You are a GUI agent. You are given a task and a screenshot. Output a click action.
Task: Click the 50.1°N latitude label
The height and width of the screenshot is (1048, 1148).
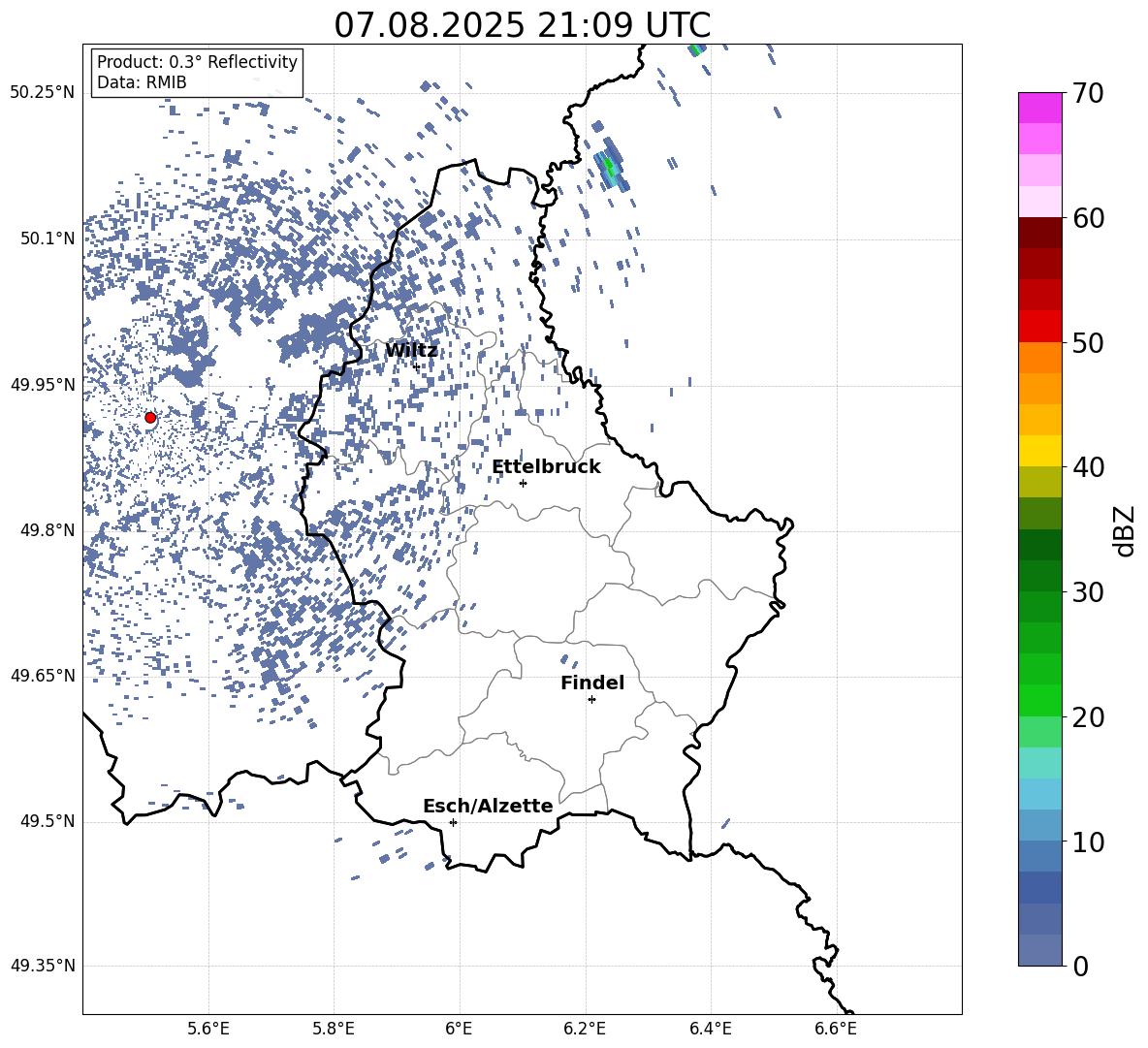(47, 239)
